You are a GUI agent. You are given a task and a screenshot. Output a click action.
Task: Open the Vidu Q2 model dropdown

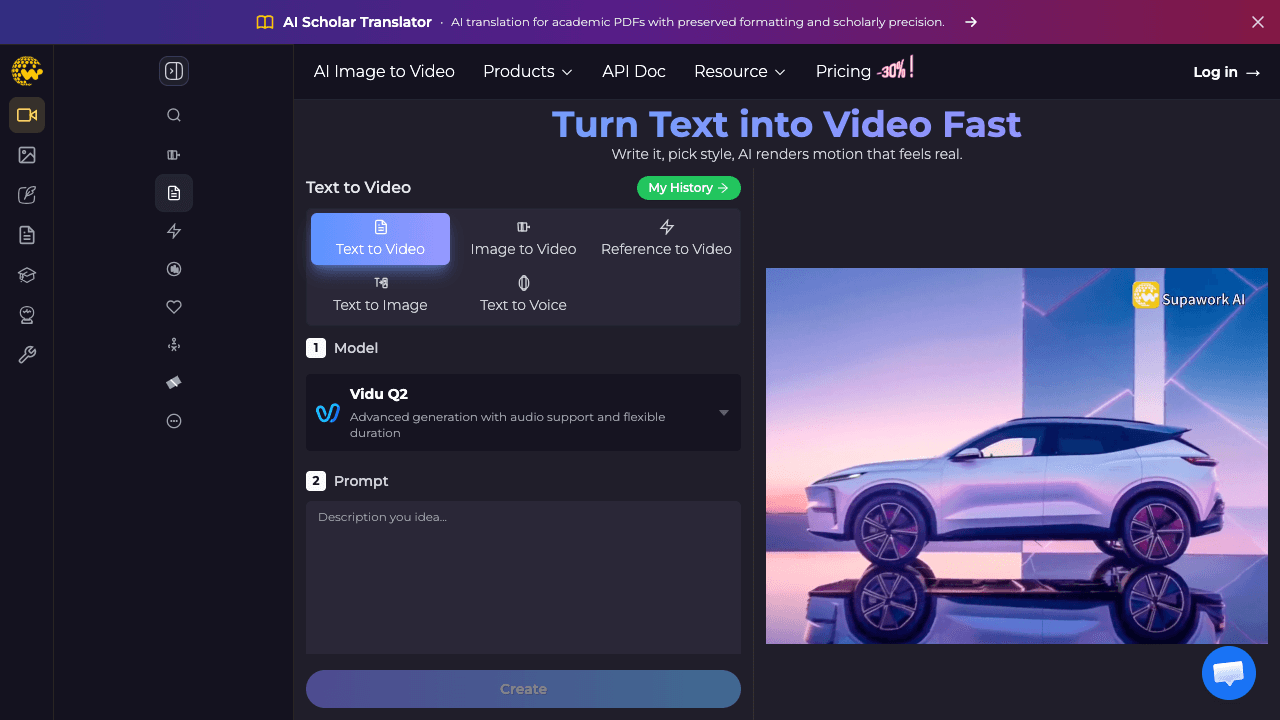point(523,412)
